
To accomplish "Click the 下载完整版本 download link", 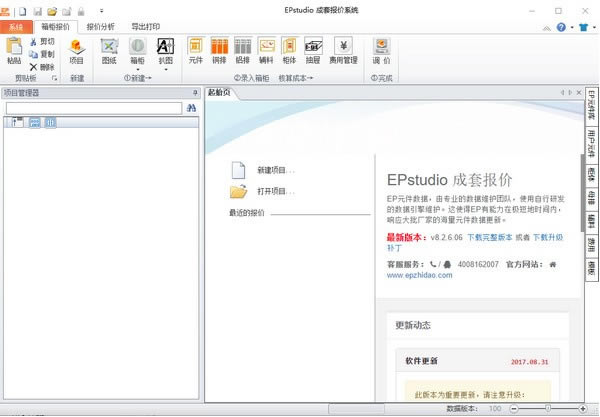I will (x=490, y=237).
